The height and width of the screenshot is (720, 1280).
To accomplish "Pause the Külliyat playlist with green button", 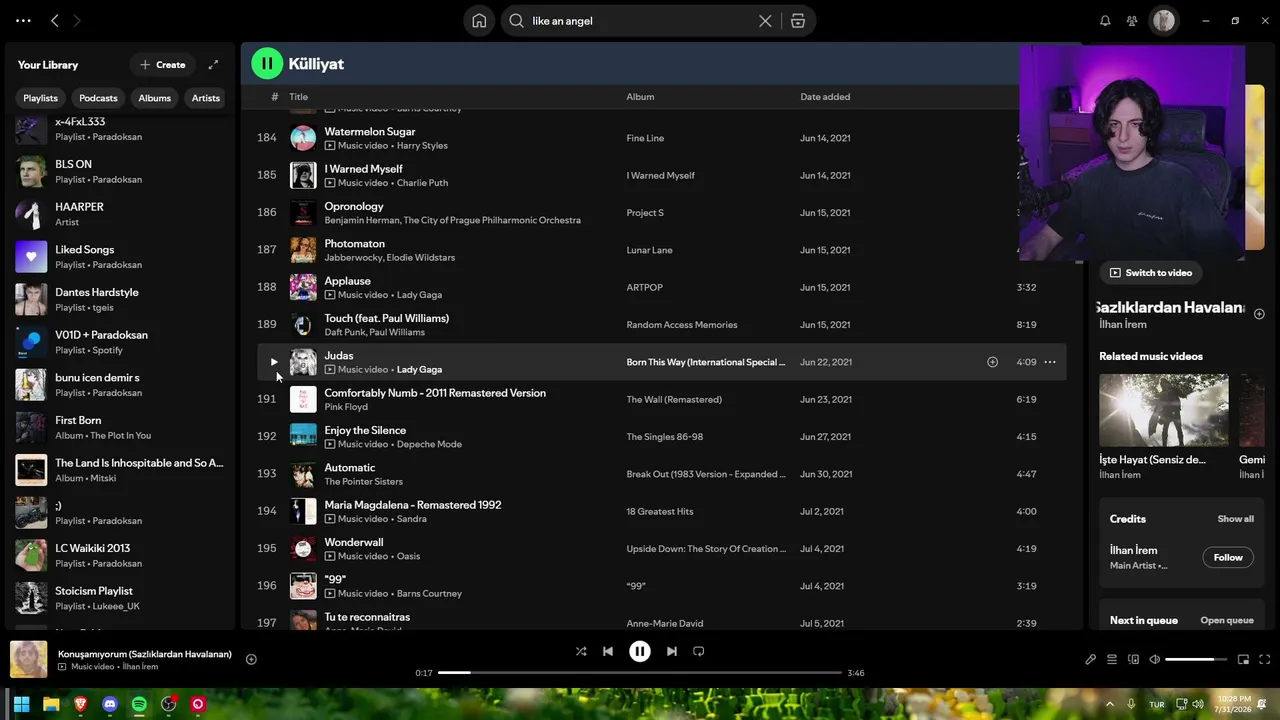I will click(x=267, y=64).
